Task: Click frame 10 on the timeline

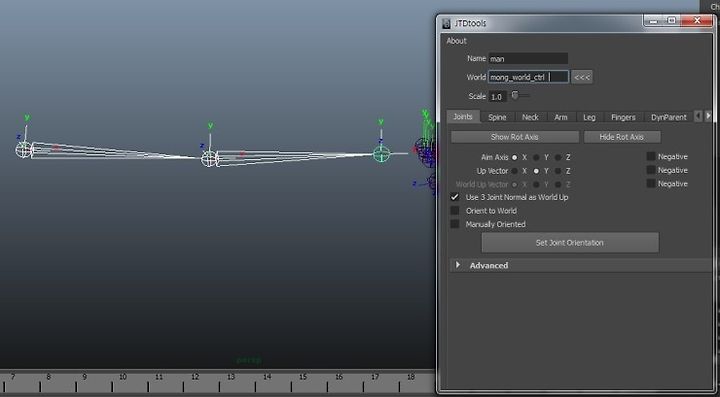Action: tap(123, 377)
